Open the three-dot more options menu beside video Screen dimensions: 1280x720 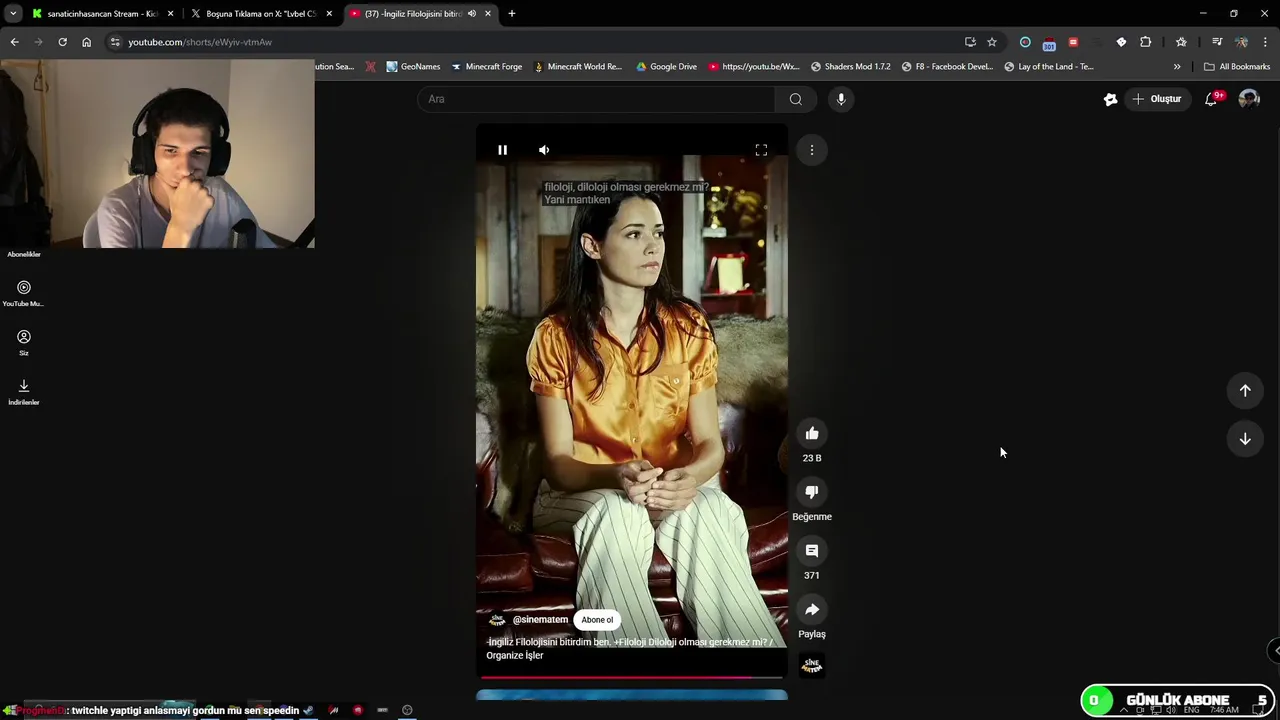coord(812,150)
